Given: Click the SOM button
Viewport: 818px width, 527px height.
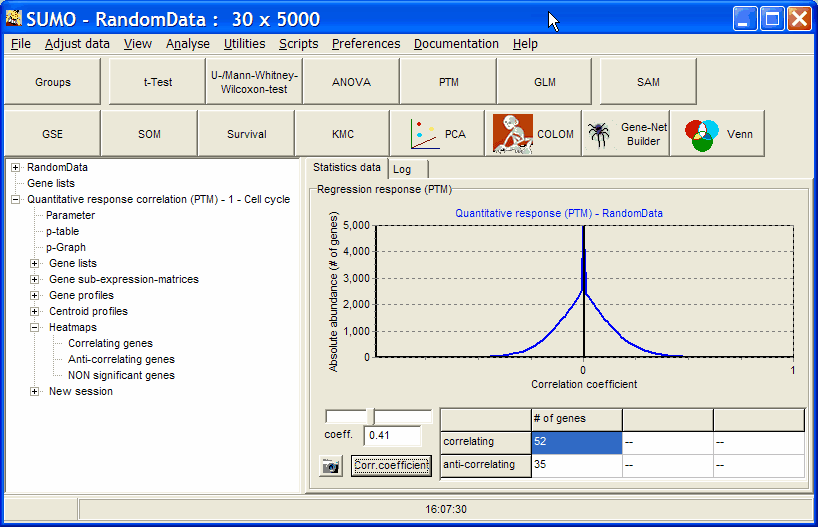Looking at the screenshot, I should click(x=149, y=134).
